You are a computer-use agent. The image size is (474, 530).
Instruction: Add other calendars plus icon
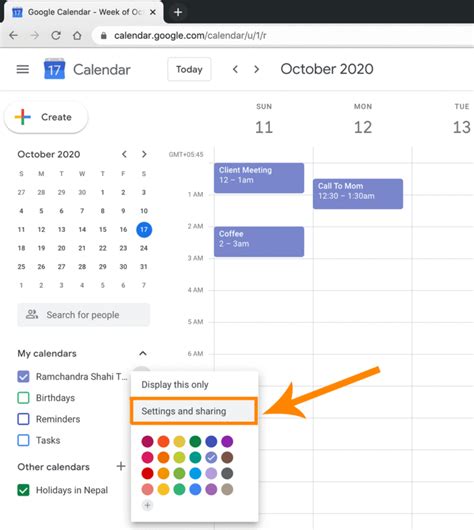(x=121, y=466)
